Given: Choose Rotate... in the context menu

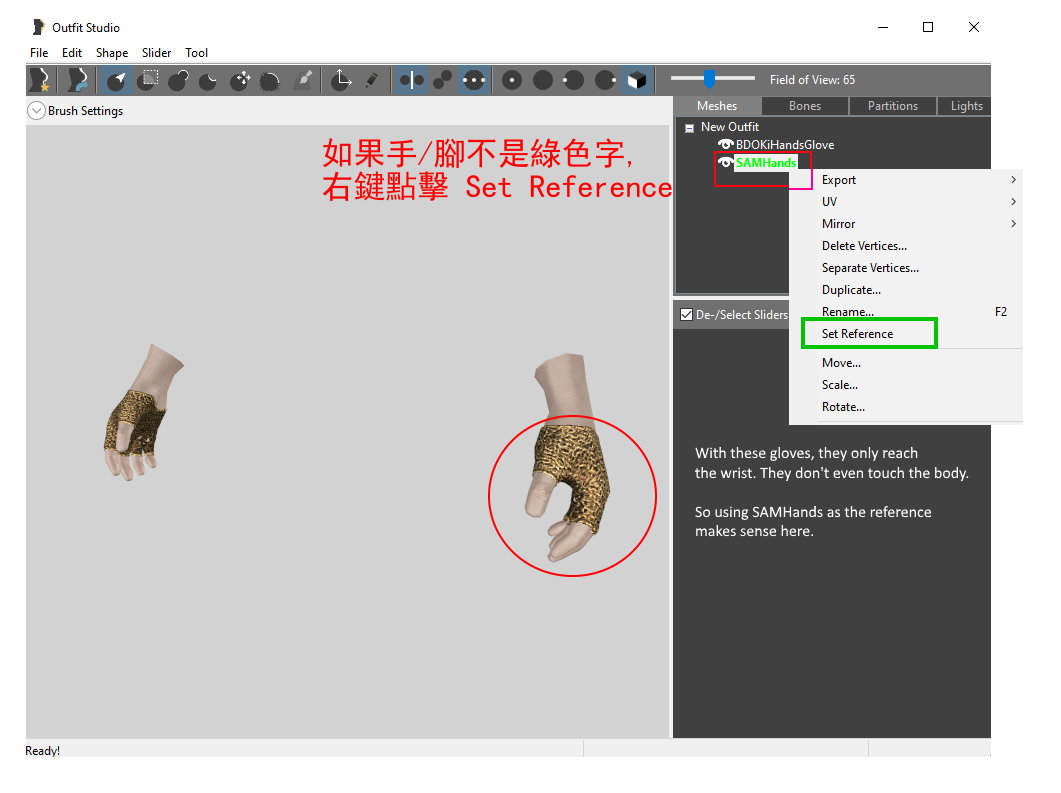Looking at the screenshot, I should (906, 407).
